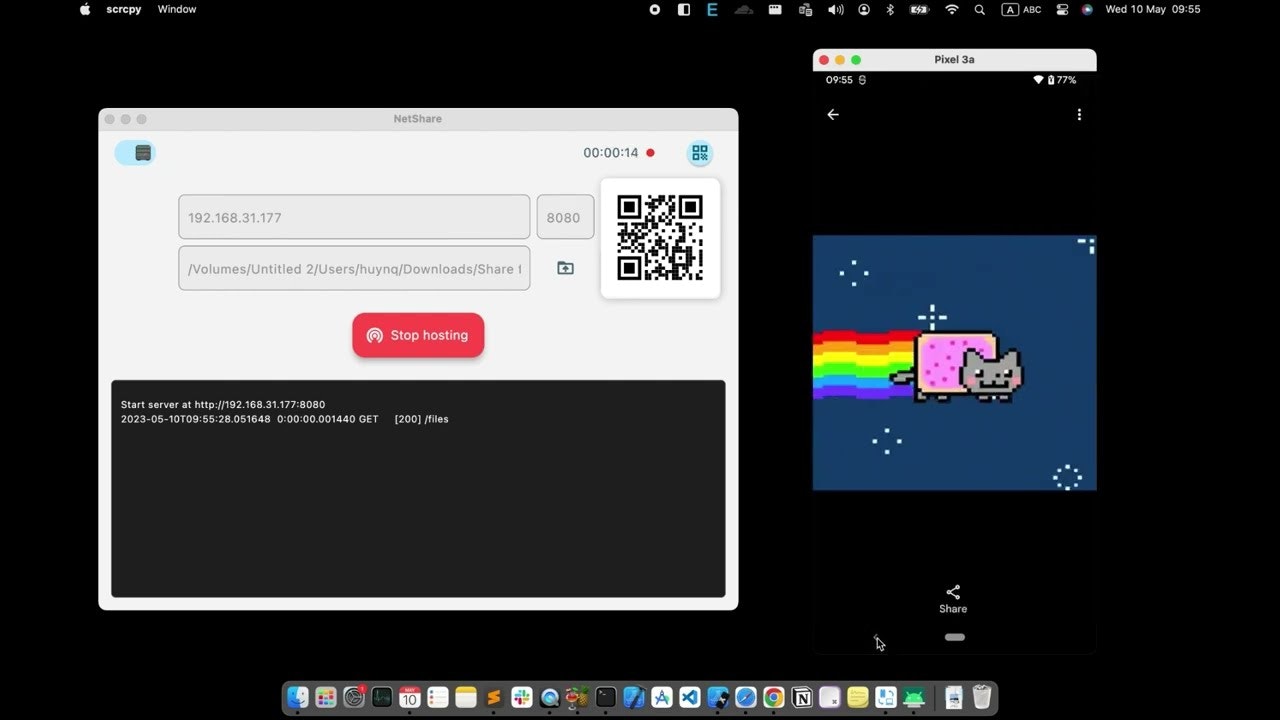Click the port field showing 8080

pyautogui.click(x=565, y=217)
